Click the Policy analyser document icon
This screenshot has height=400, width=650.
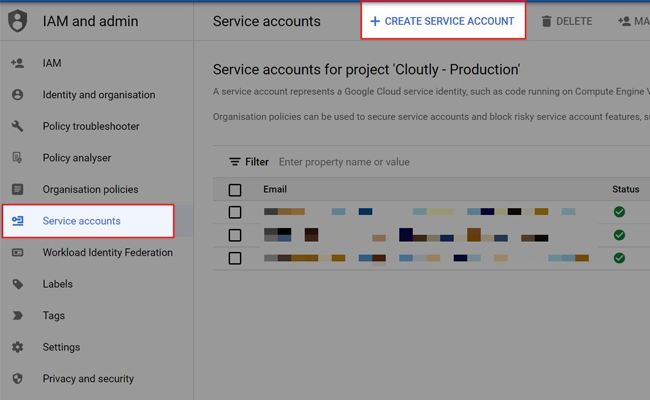click(x=17, y=158)
